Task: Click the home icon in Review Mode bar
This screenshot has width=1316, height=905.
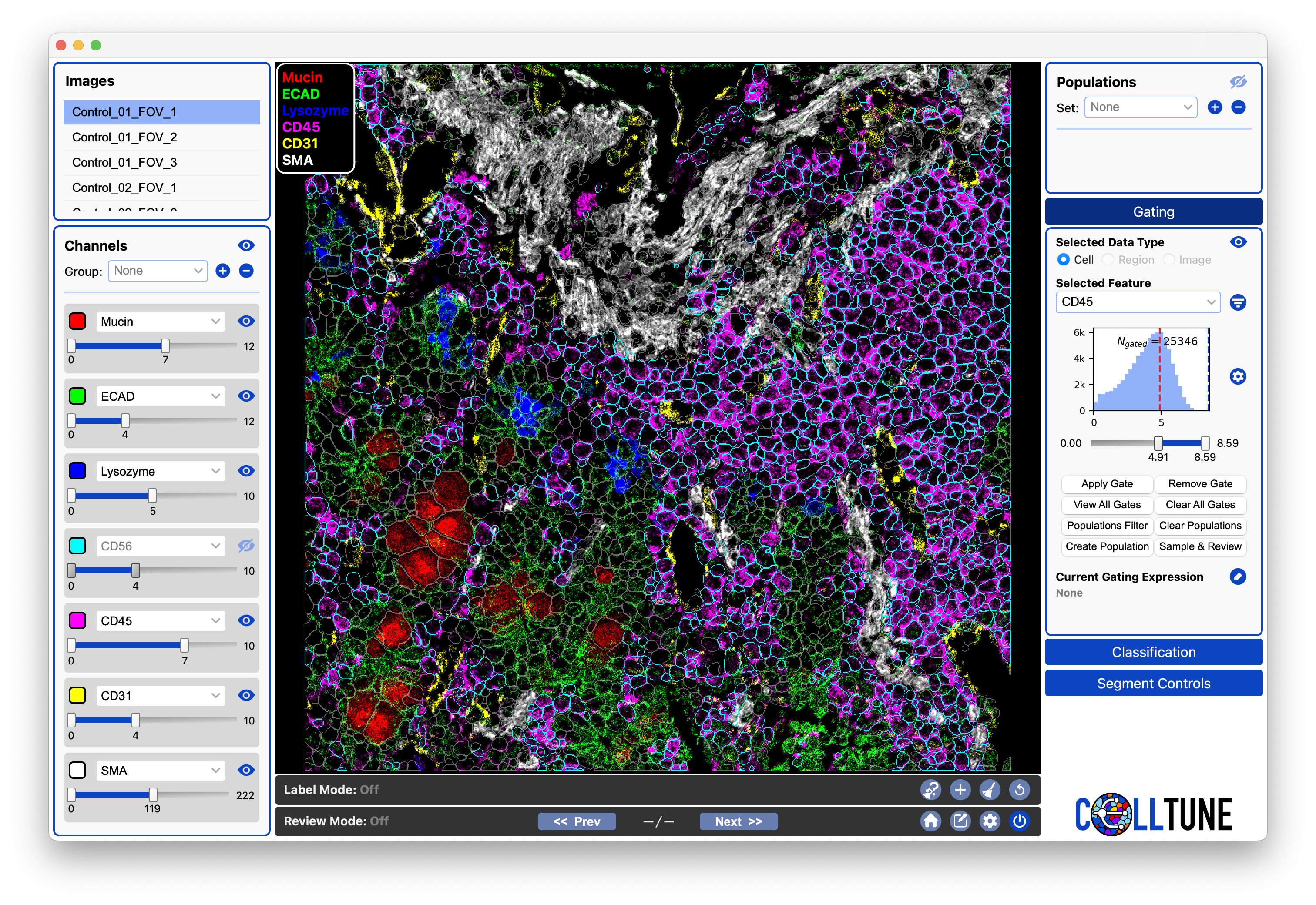Action: [x=930, y=821]
